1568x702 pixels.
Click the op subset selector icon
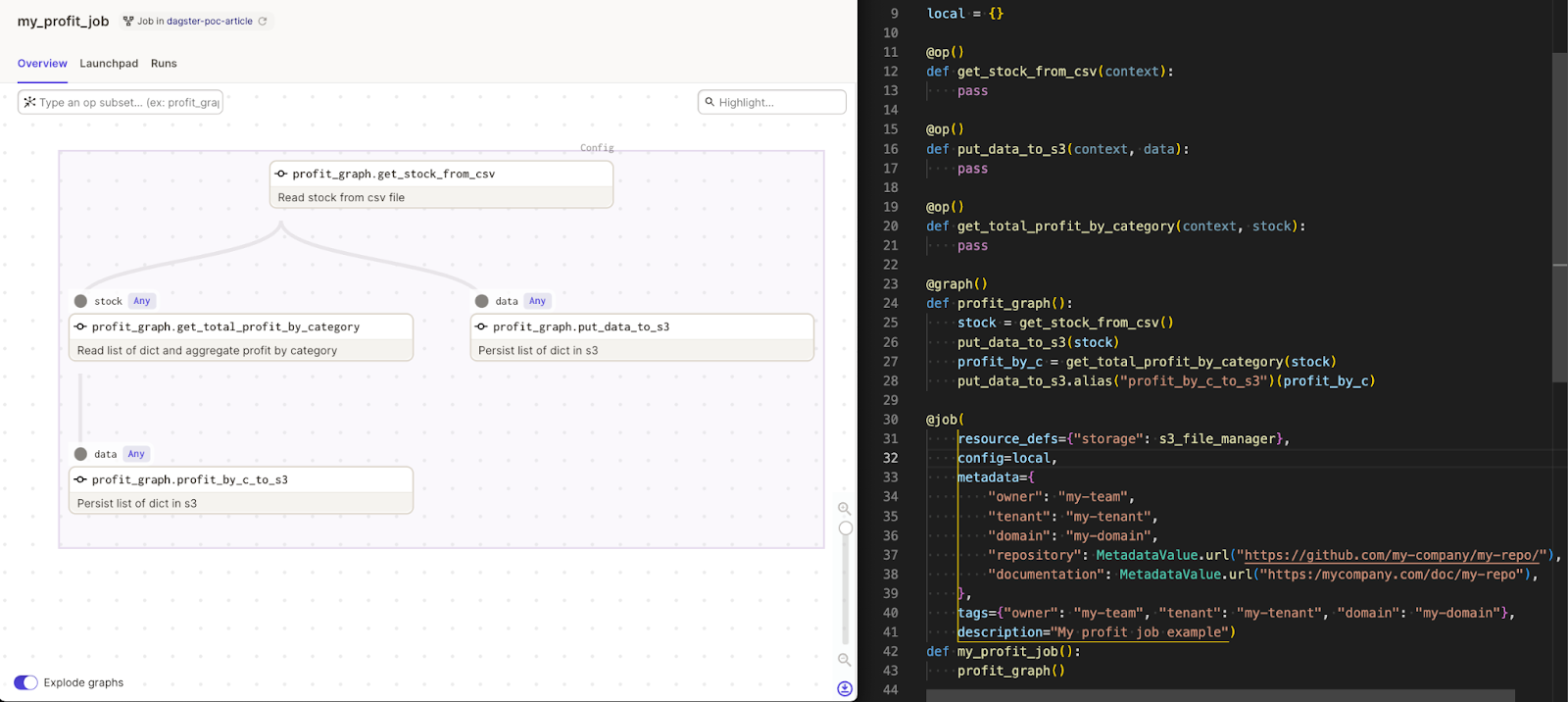click(x=30, y=102)
